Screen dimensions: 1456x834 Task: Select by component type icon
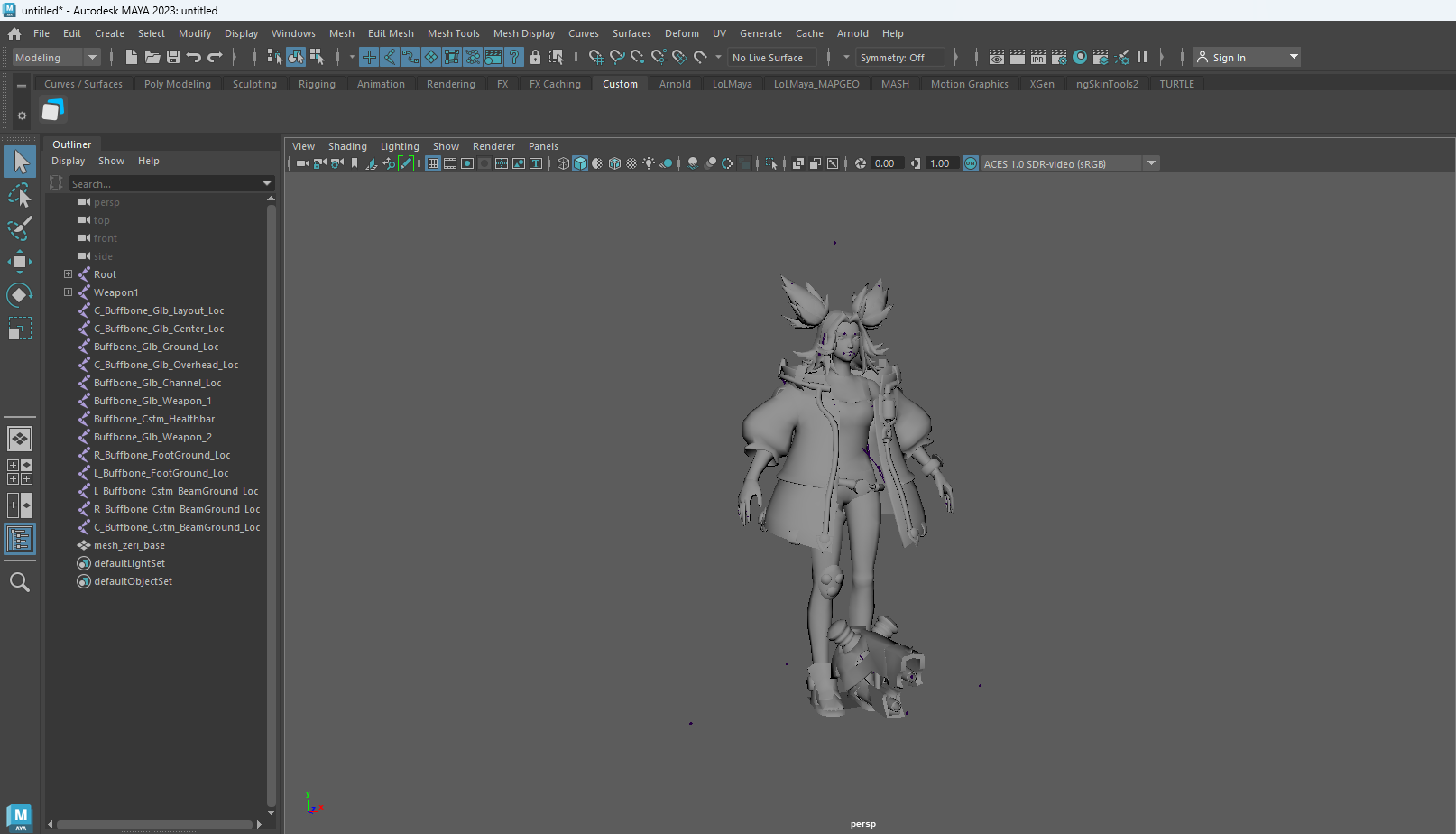pos(317,57)
